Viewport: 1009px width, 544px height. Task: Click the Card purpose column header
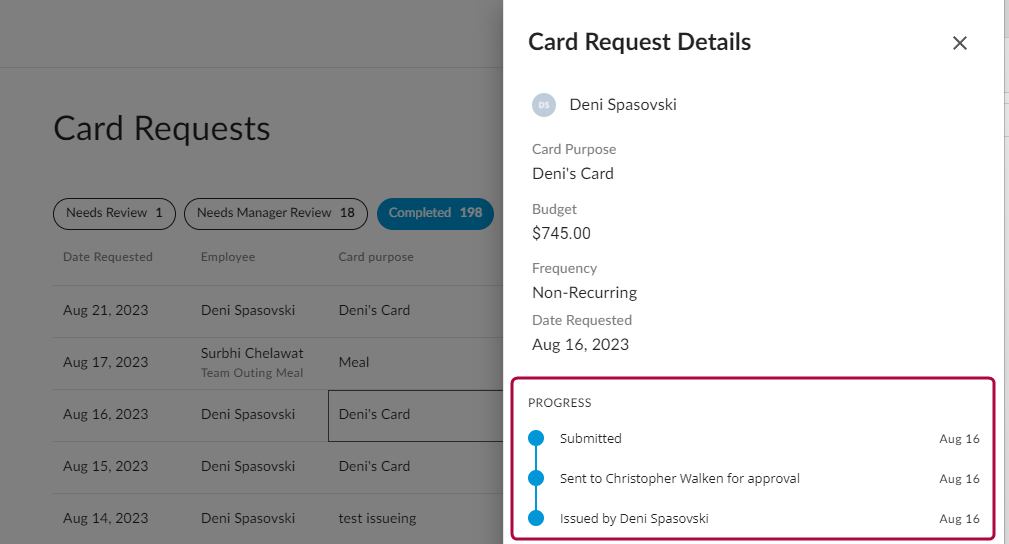coord(376,257)
